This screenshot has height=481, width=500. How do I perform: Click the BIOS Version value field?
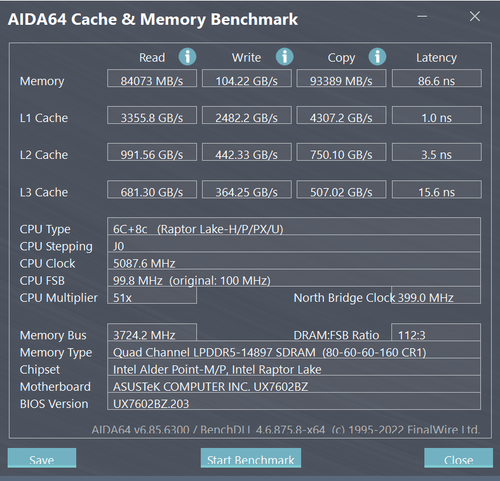(x=294, y=401)
